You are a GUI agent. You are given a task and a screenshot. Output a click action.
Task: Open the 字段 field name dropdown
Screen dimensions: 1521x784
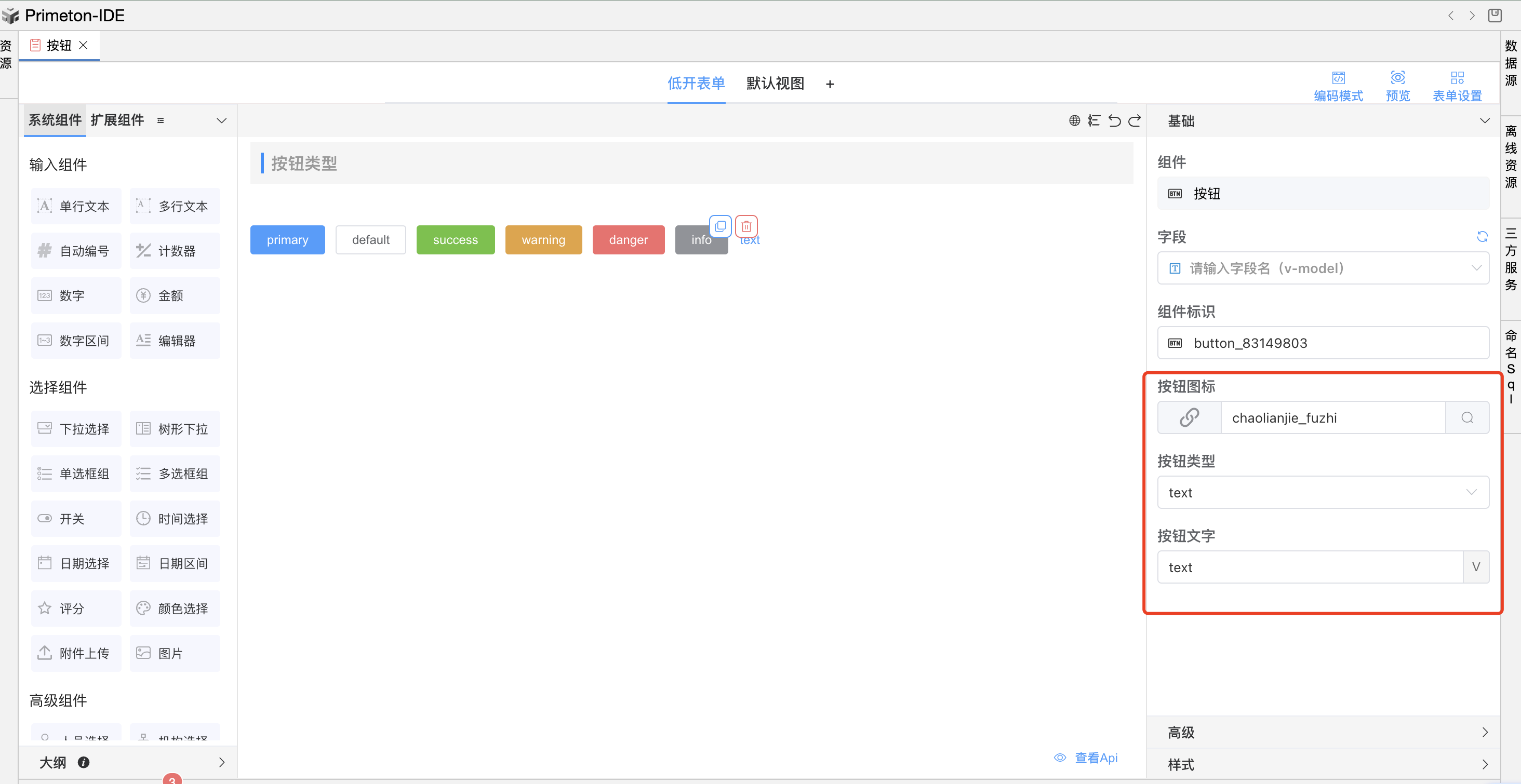coord(1323,268)
